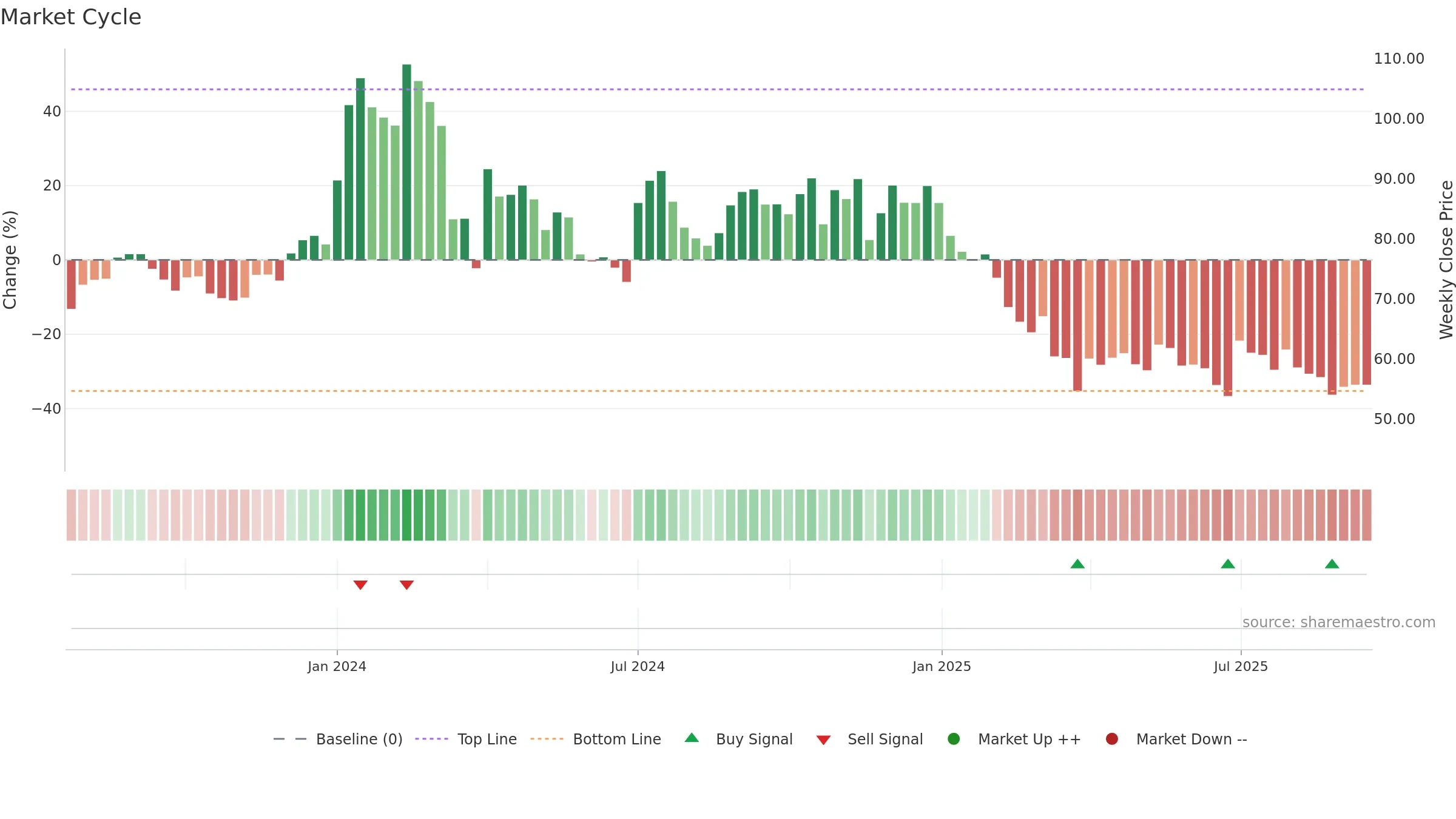
Task: Click the 90.00 price axis value
Action: coord(1394,179)
